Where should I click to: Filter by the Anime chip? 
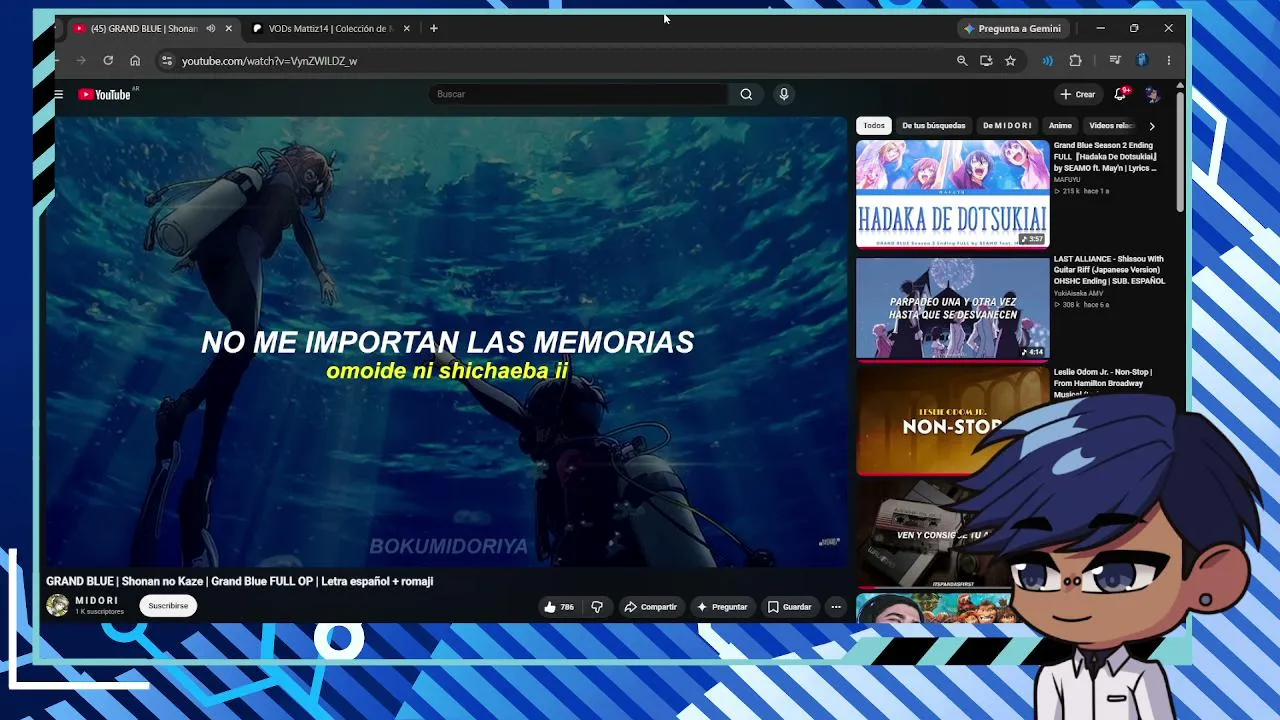pyautogui.click(x=1060, y=126)
